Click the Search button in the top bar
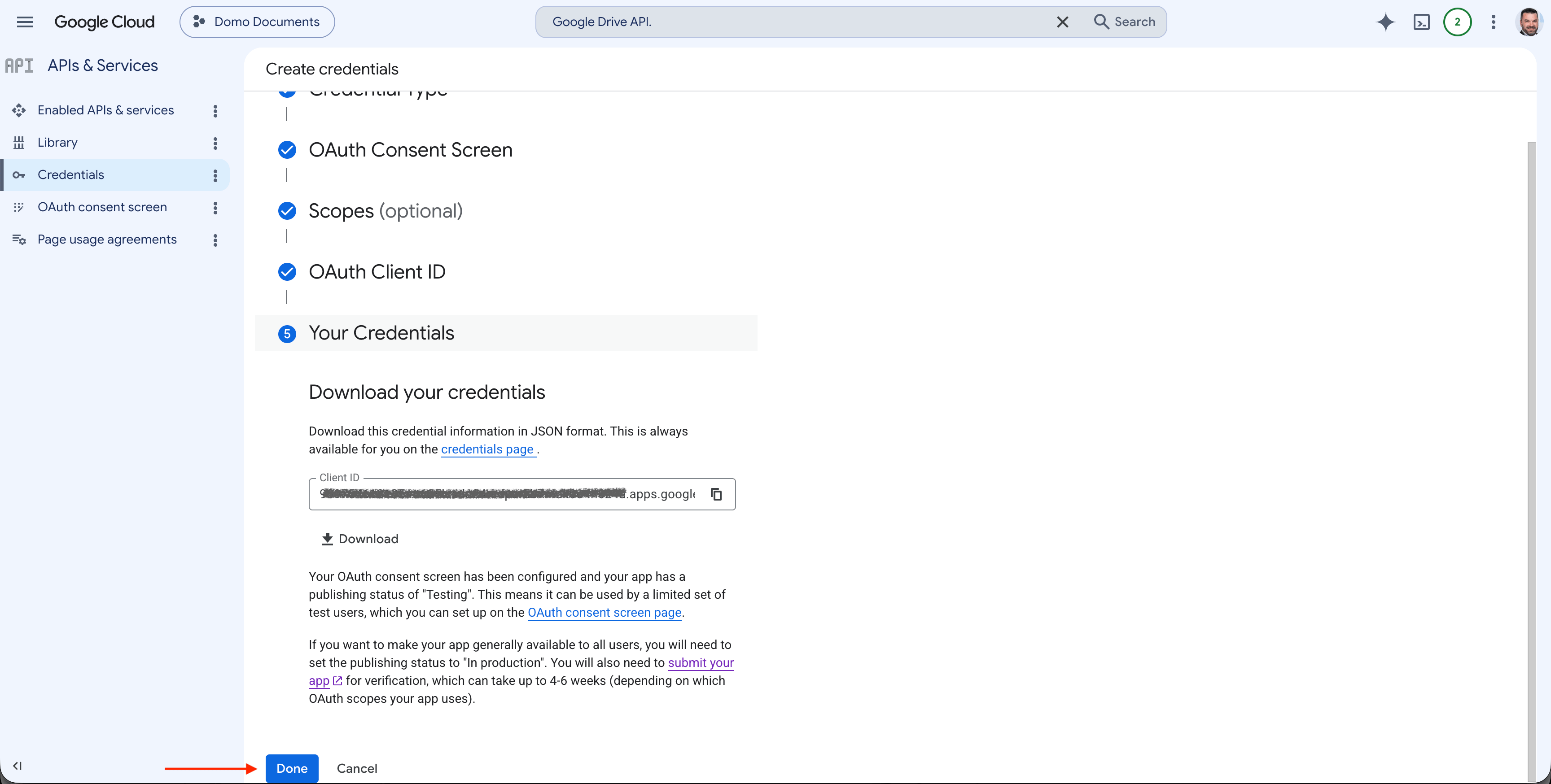 pyautogui.click(x=1124, y=22)
